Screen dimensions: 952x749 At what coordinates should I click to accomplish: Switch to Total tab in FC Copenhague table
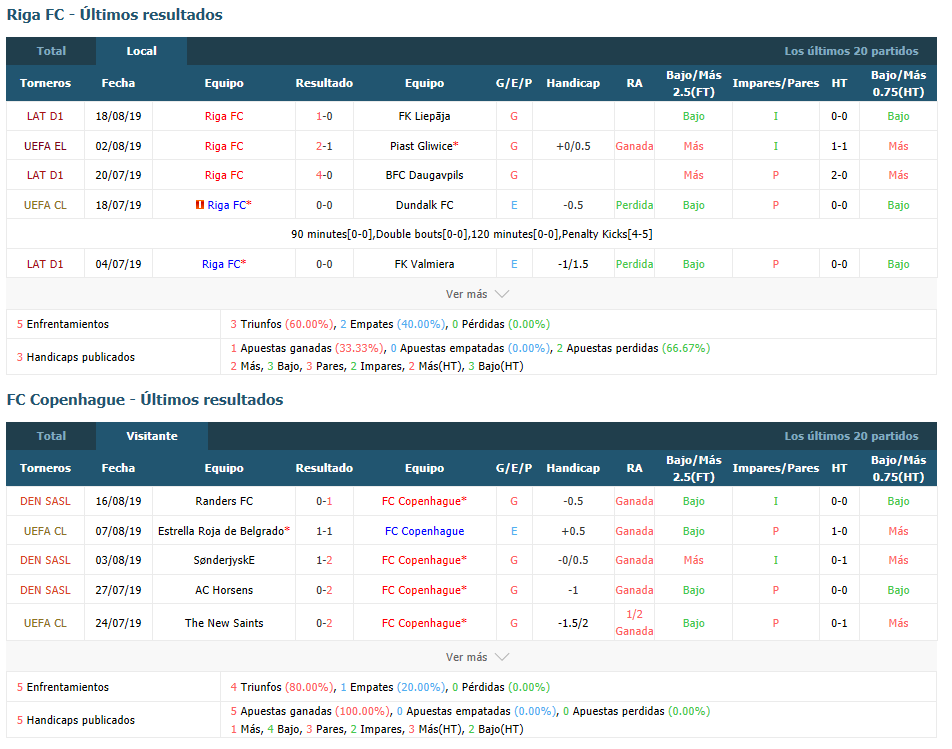[51, 436]
